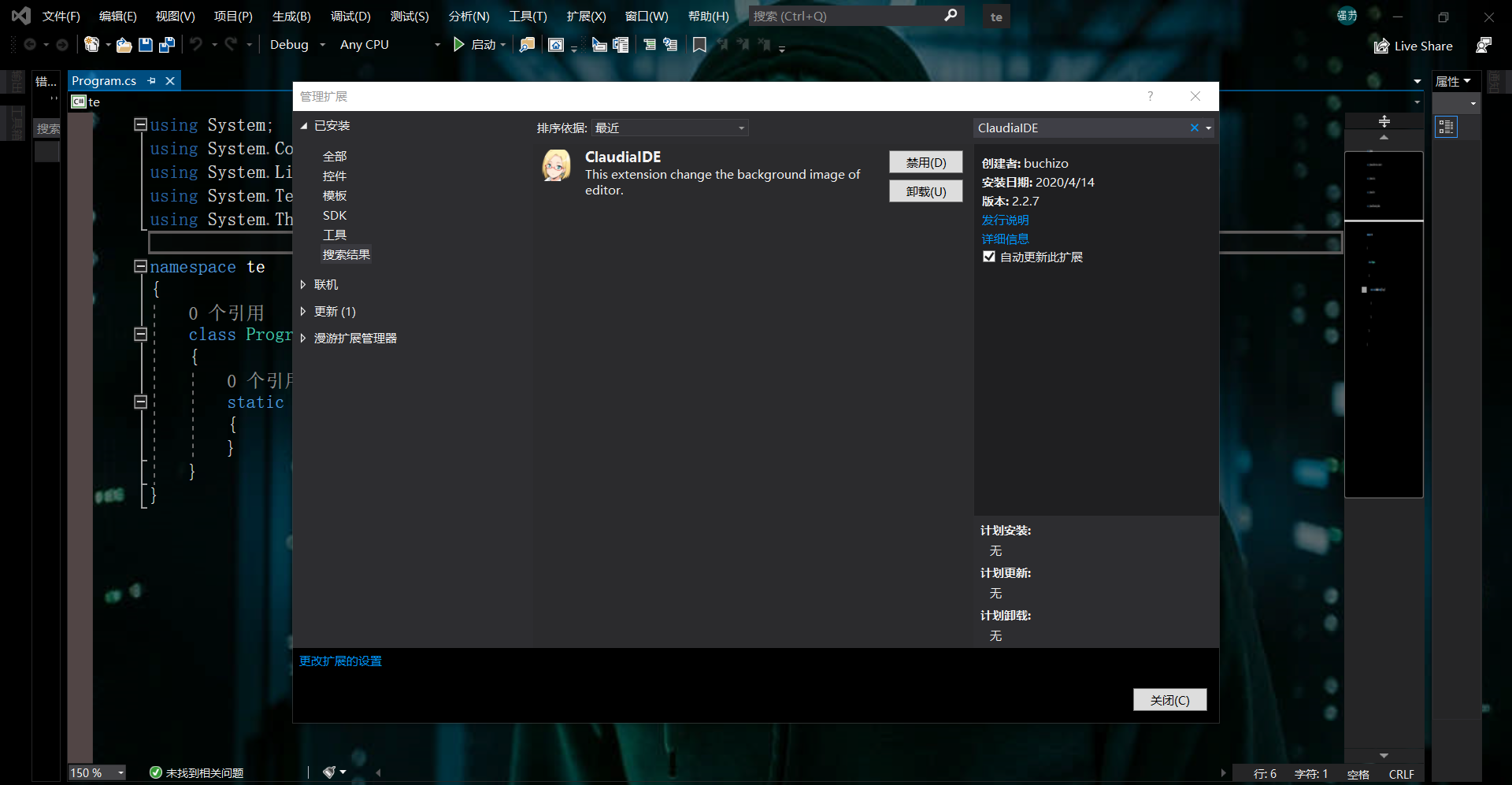Viewport: 1512px width, 785px height.
Task: Open the dropdown arrow next to Start (启动)
Action: click(x=503, y=45)
